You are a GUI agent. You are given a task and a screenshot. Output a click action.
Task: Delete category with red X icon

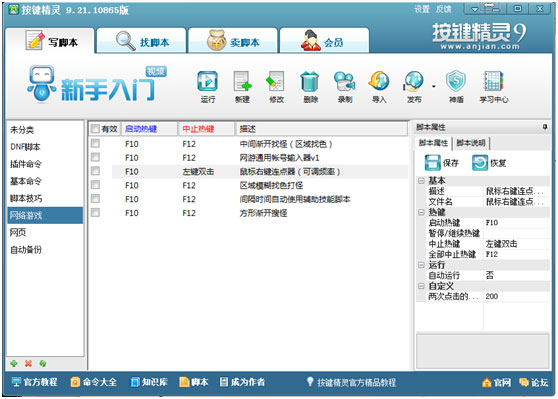[x=28, y=363]
